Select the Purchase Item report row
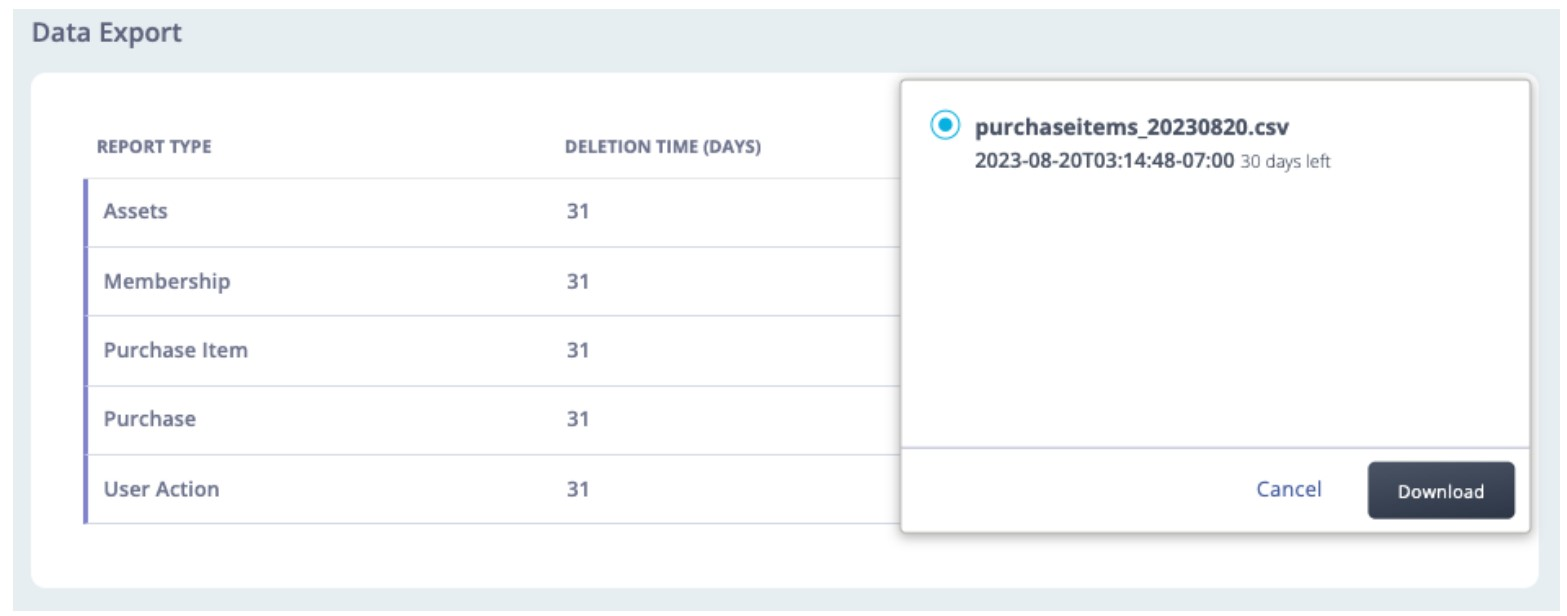The width and height of the screenshot is (1567, 616). 492,351
